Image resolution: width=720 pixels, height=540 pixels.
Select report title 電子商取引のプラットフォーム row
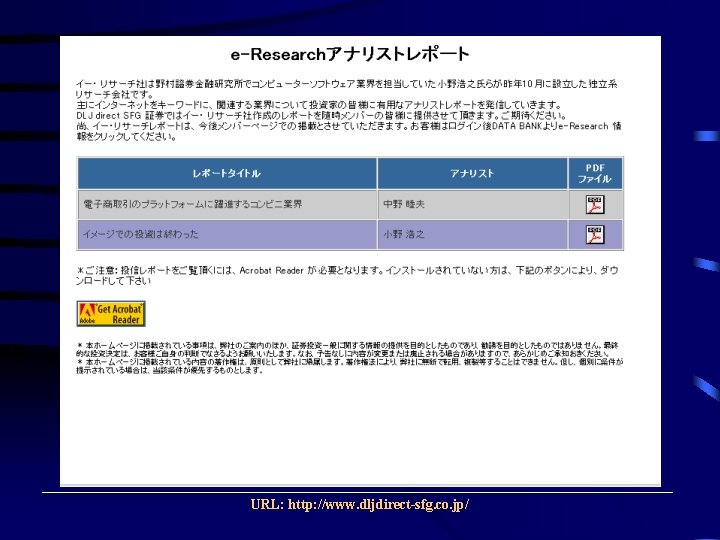tap(192, 204)
